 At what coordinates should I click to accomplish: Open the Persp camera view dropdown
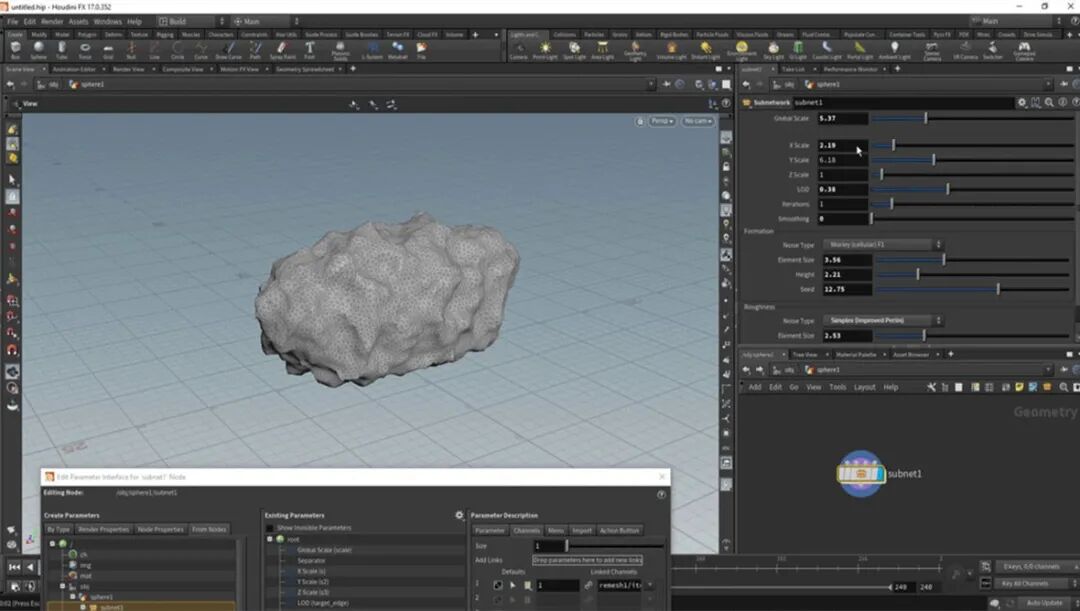(x=662, y=121)
